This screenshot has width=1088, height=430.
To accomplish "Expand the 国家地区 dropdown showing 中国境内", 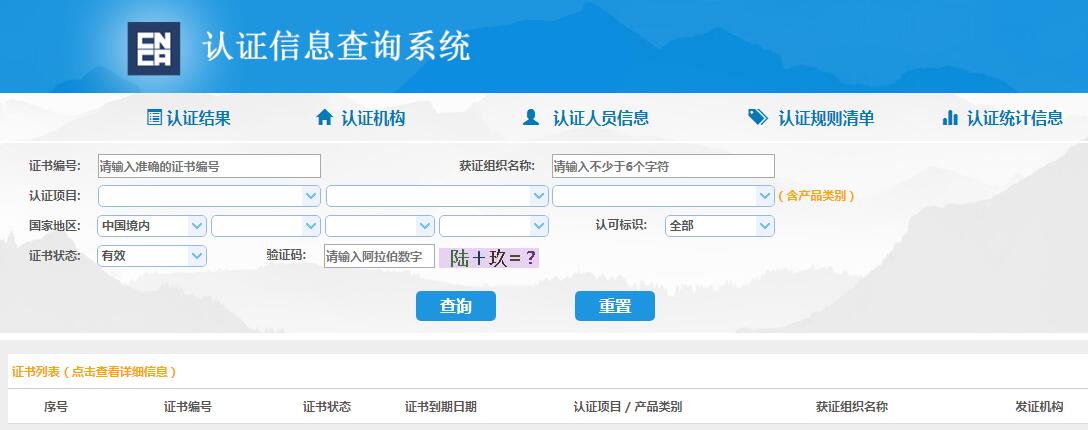I will pyautogui.click(x=152, y=226).
